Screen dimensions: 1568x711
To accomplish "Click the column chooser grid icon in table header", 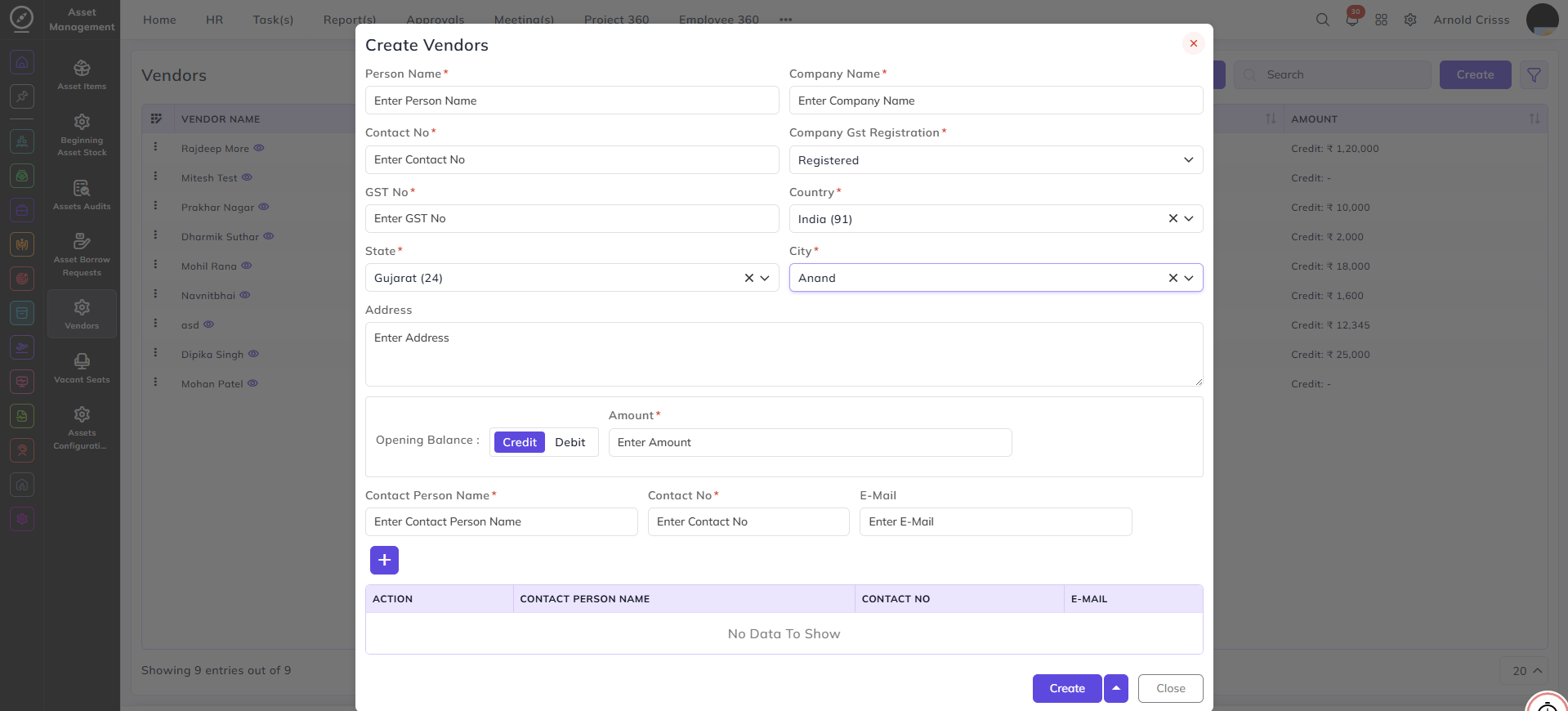I will (x=156, y=118).
